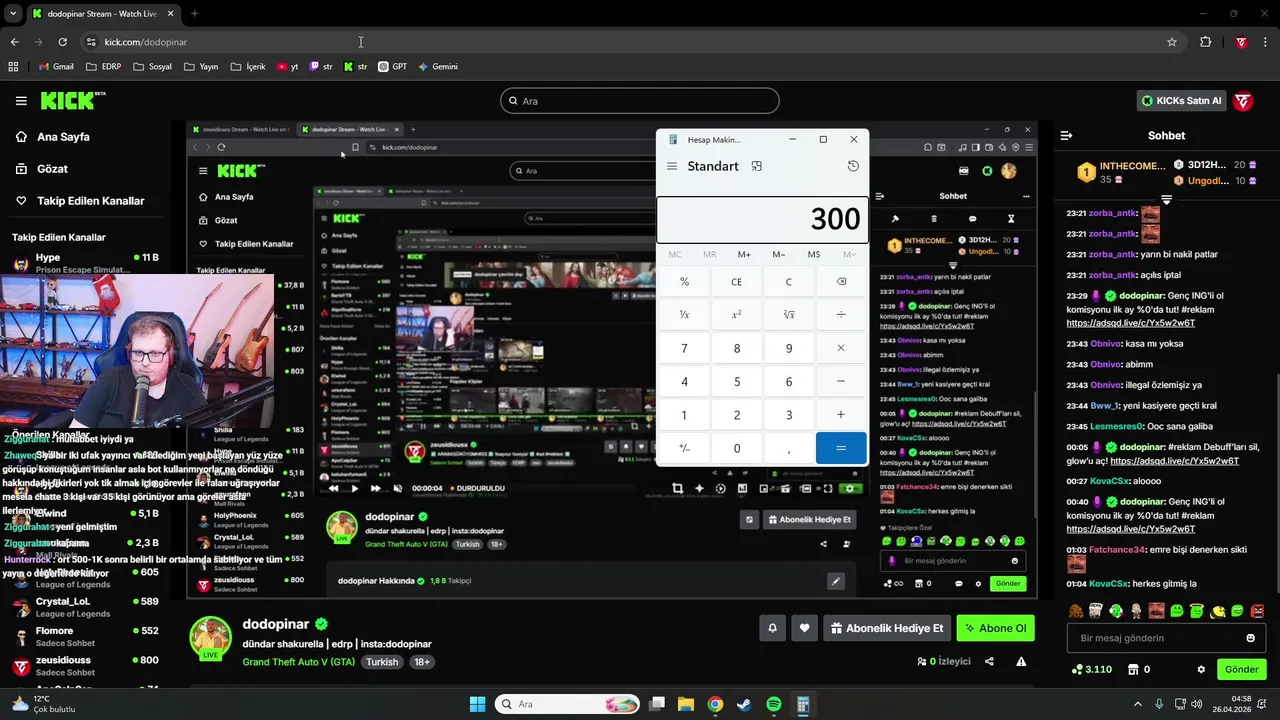
Task: Open File Explorer from the taskbar
Action: point(686,704)
